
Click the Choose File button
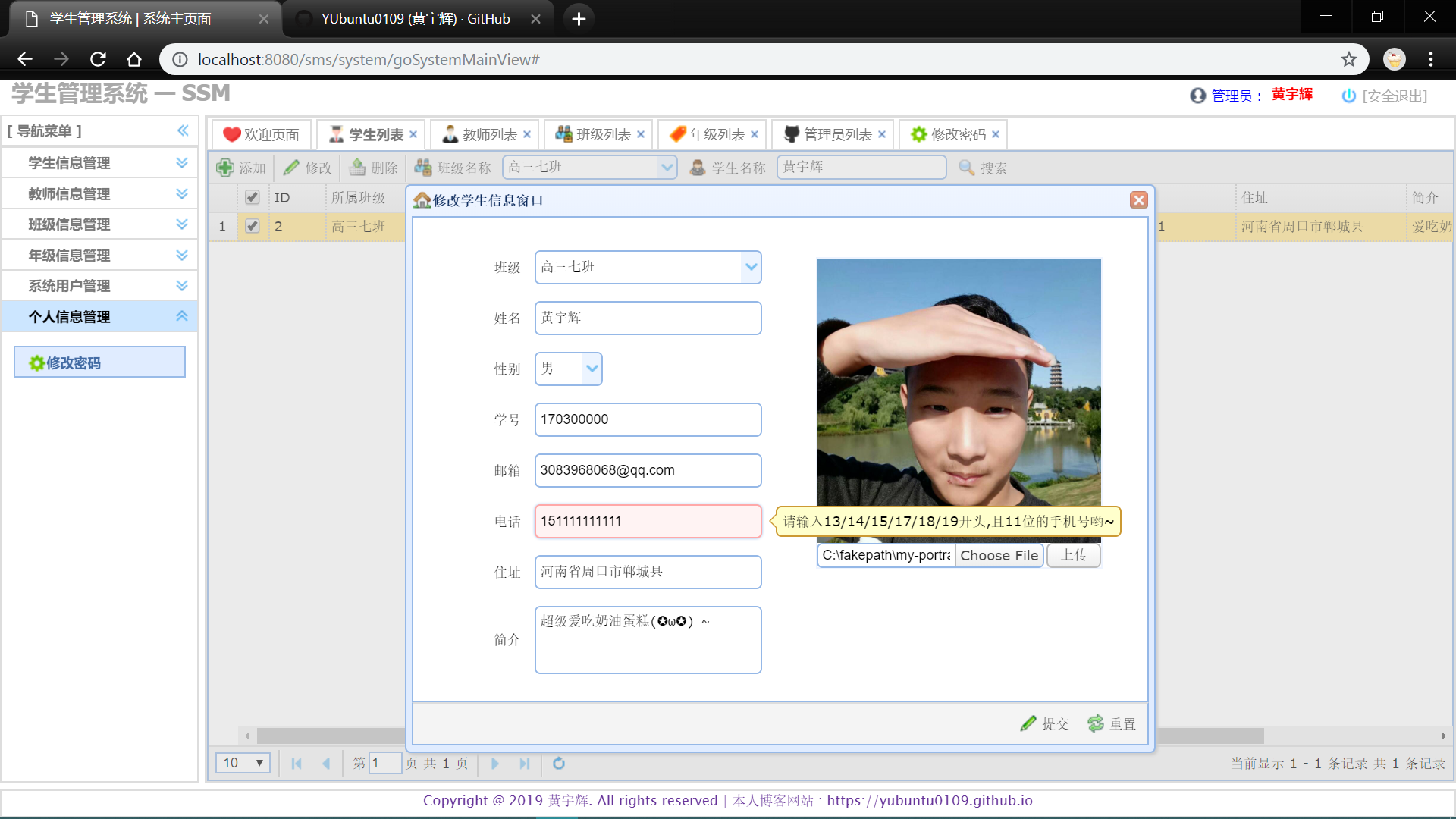point(999,555)
